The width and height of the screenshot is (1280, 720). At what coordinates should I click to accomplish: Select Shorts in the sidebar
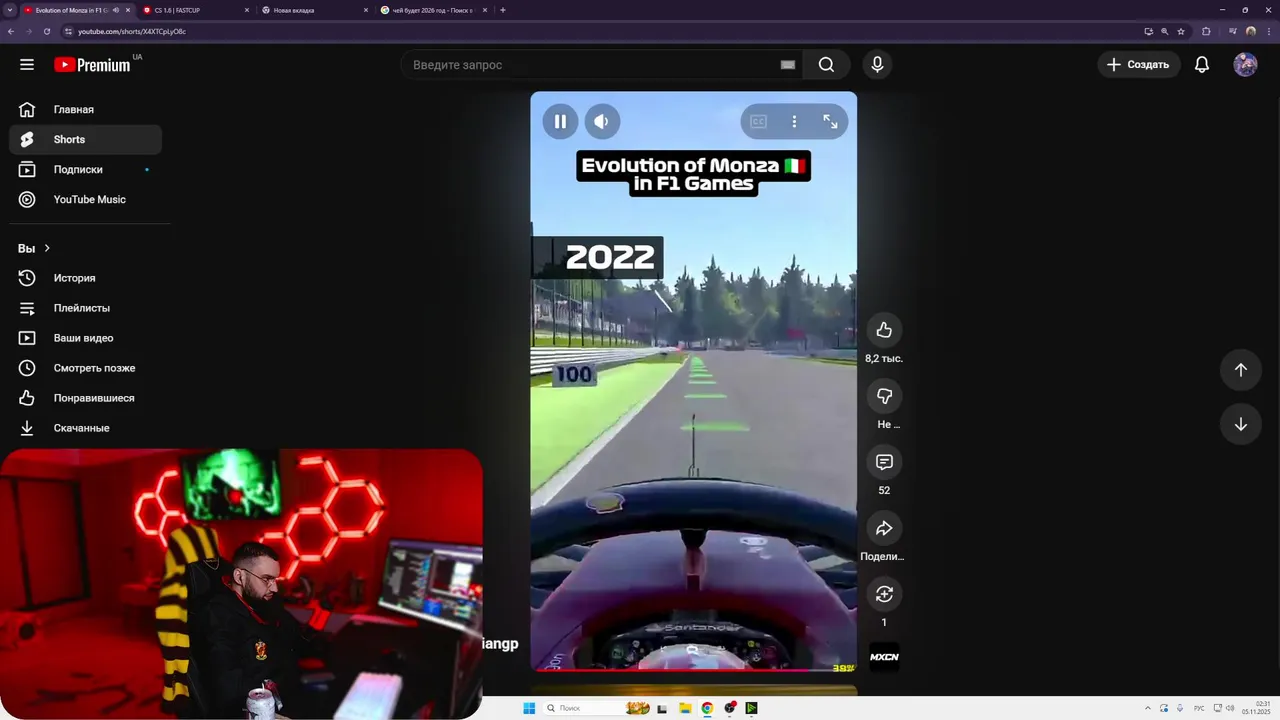(85, 140)
